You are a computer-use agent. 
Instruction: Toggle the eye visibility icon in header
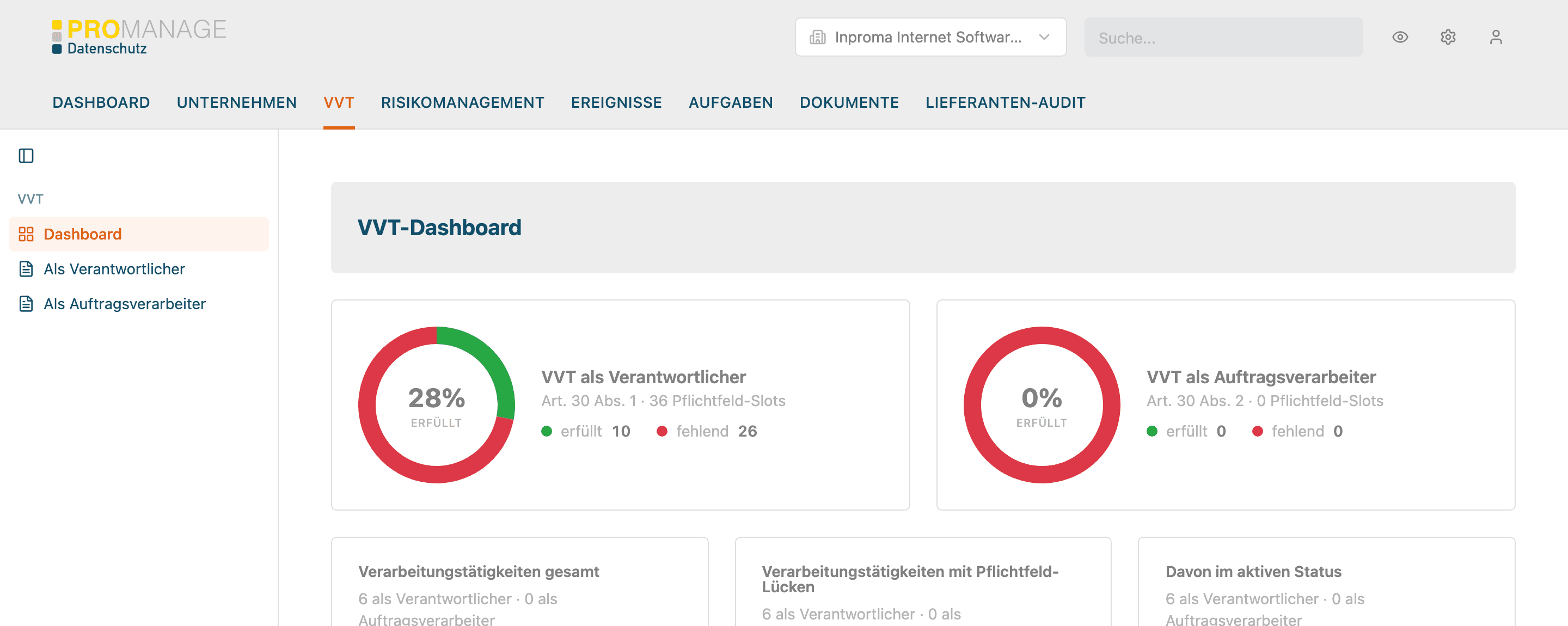[1400, 37]
